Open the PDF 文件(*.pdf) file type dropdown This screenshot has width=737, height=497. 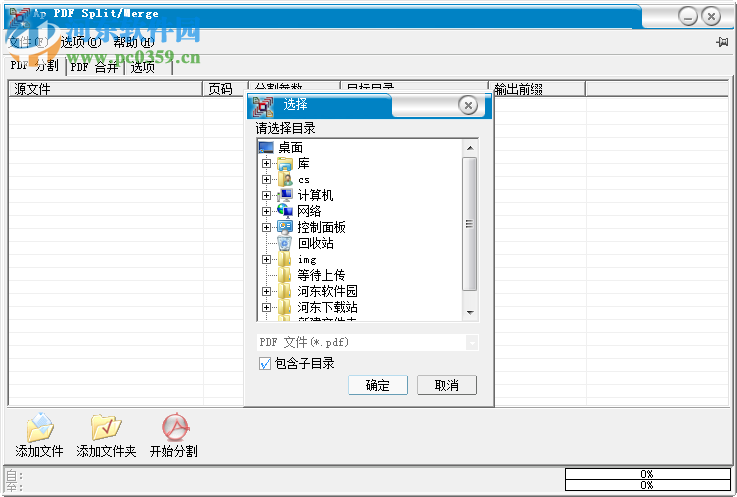pos(472,343)
